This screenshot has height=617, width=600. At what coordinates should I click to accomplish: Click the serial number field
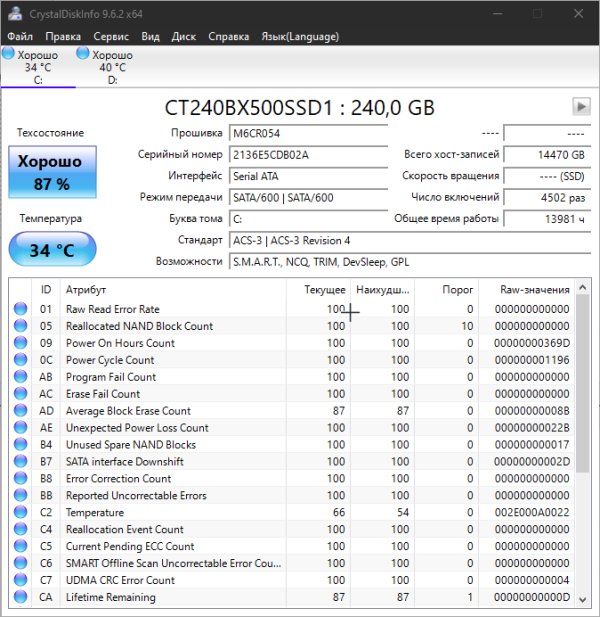(308, 155)
